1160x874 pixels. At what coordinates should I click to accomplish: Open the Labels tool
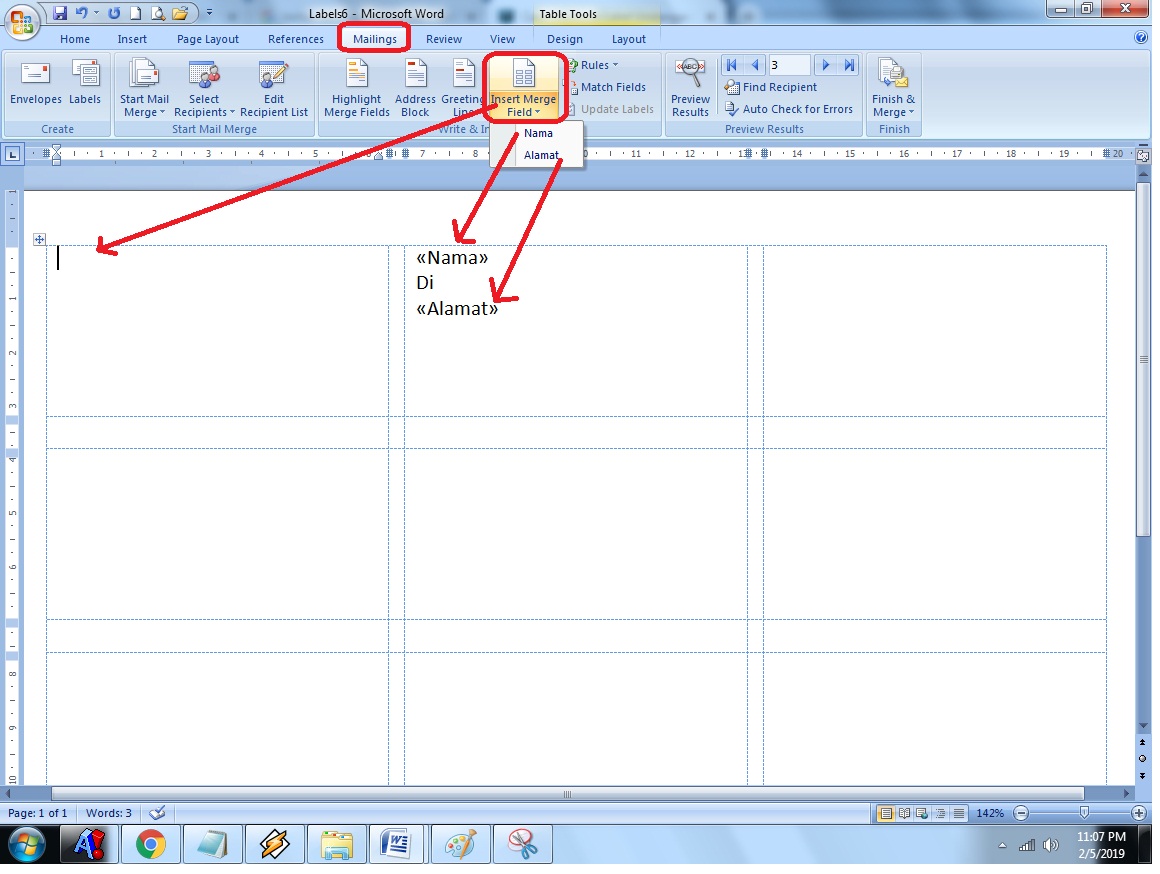pyautogui.click(x=85, y=84)
